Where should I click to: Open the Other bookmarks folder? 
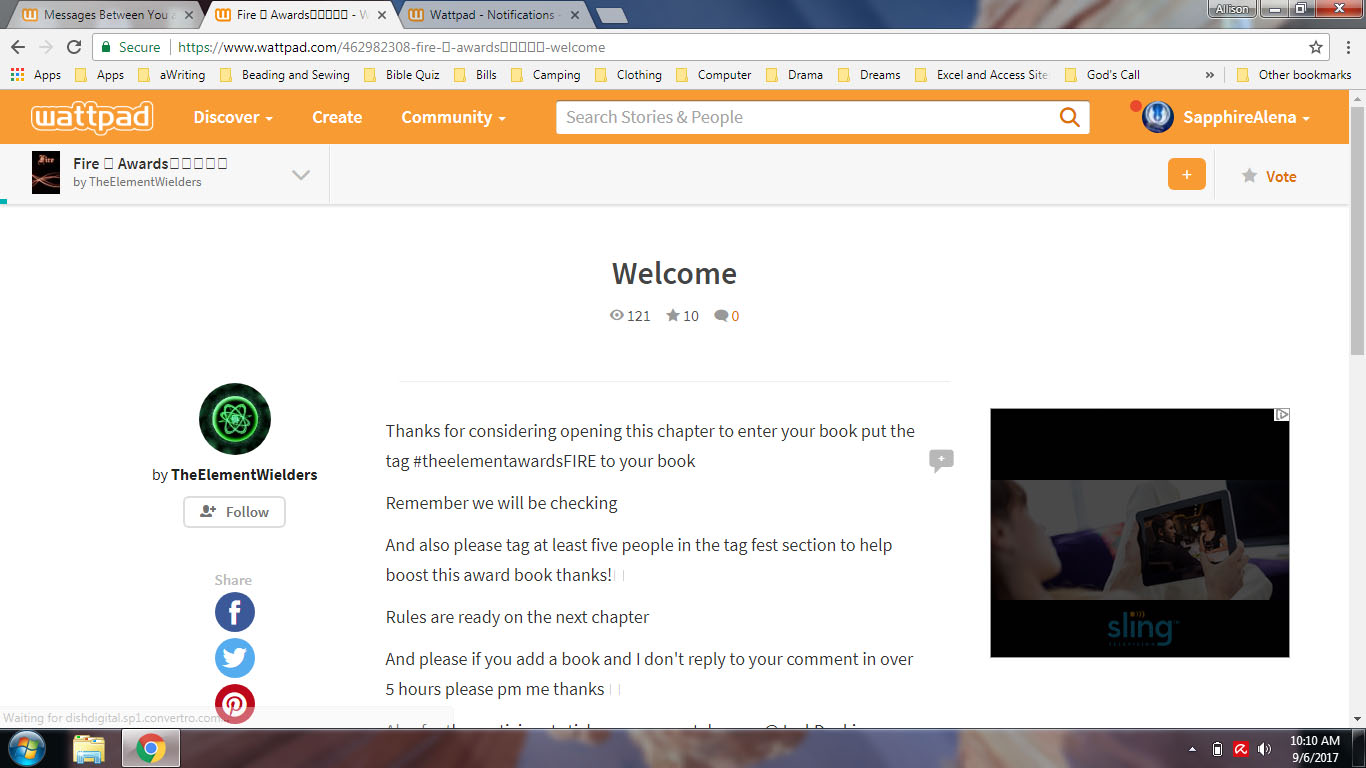pos(1294,75)
